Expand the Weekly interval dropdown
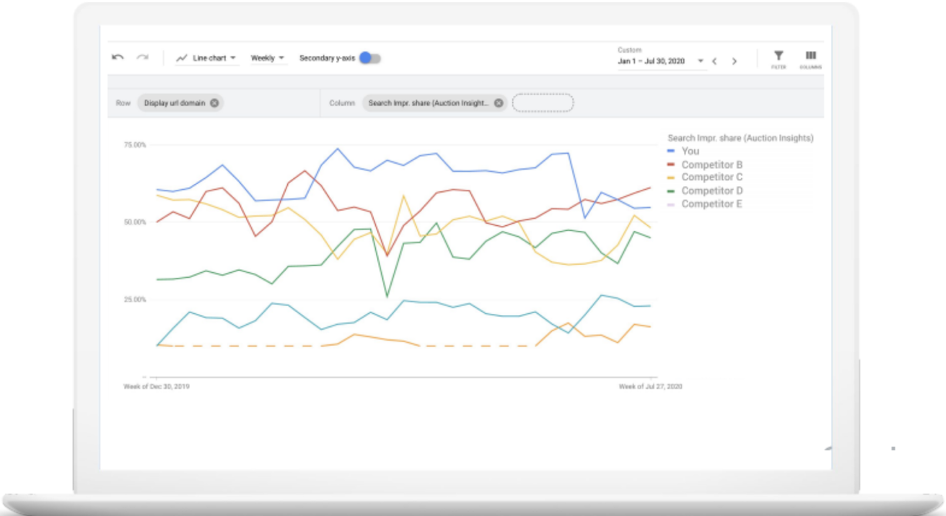946x516 pixels. pyautogui.click(x=267, y=58)
